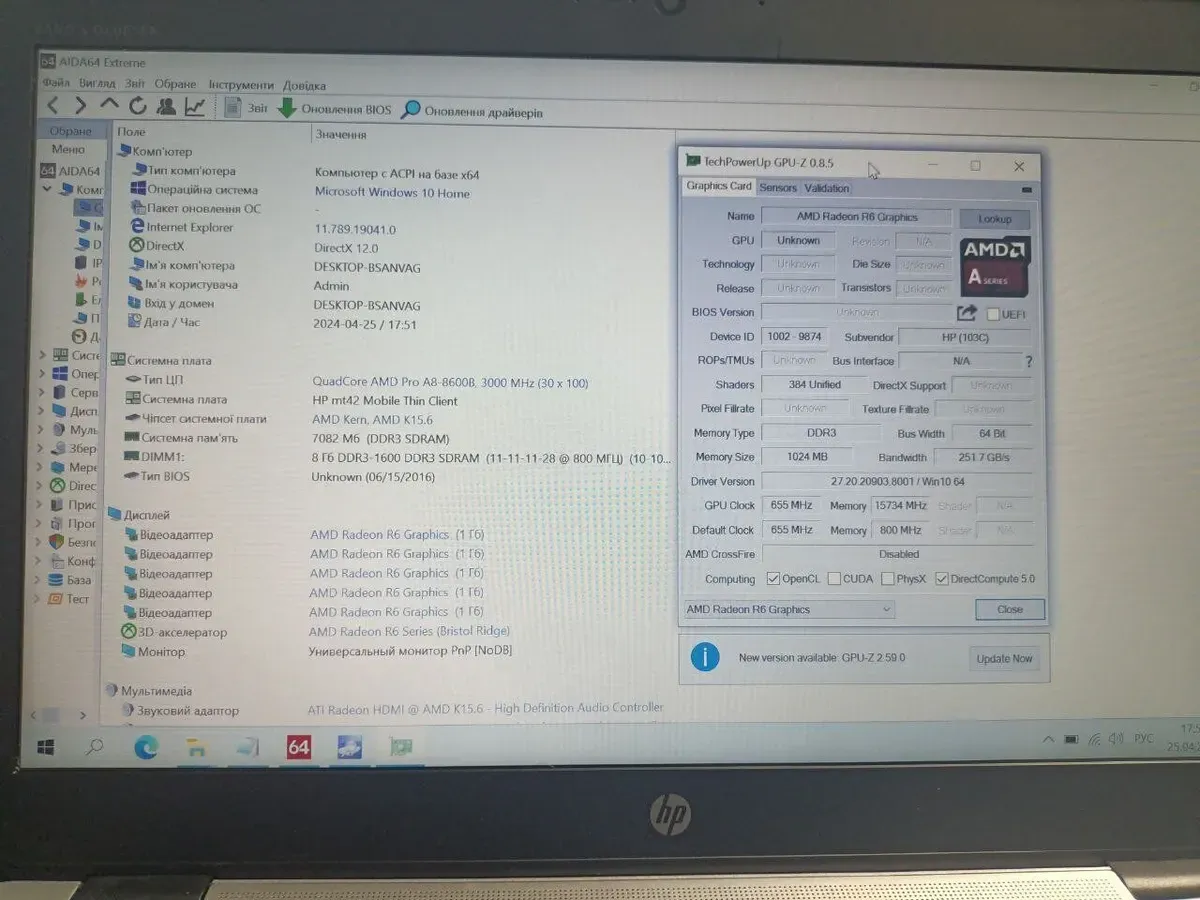Click the driver update magnifier icon
The width and height of the screenshot is (1200, 900).
click(410, 110)
